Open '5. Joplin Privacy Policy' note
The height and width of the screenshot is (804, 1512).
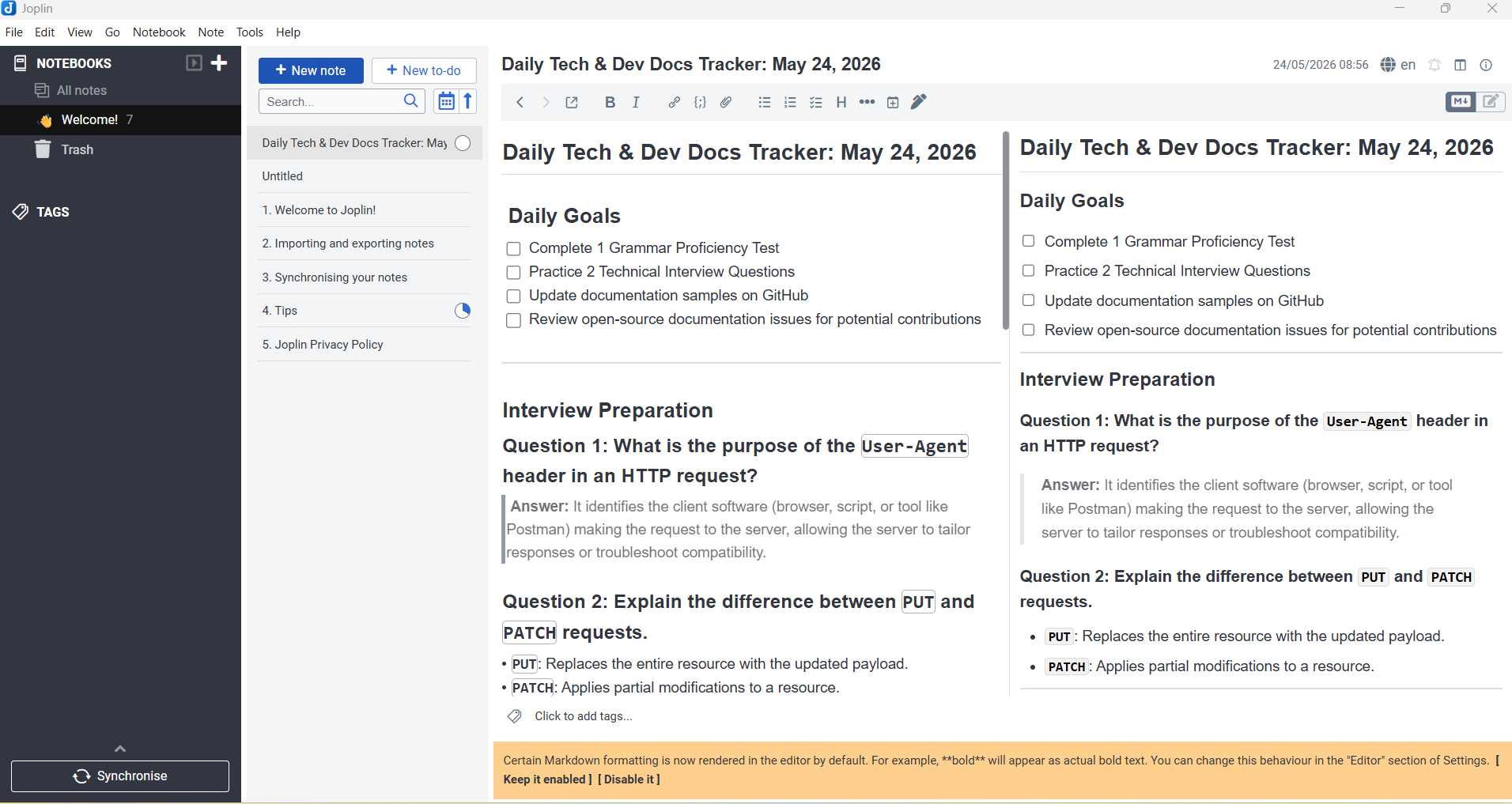pos(365,345)
